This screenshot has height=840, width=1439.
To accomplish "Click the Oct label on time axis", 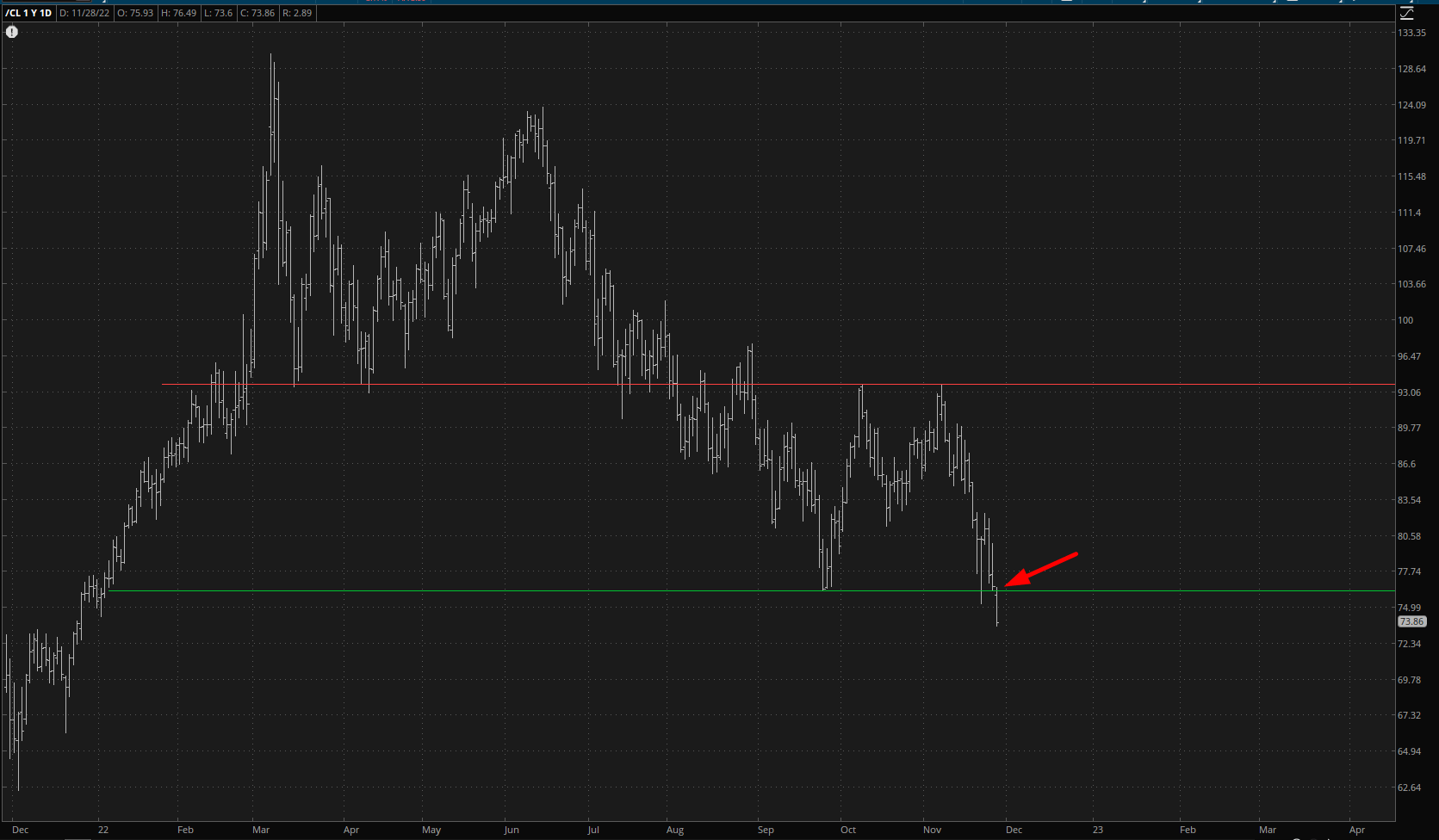I will (x=848, y=830).
